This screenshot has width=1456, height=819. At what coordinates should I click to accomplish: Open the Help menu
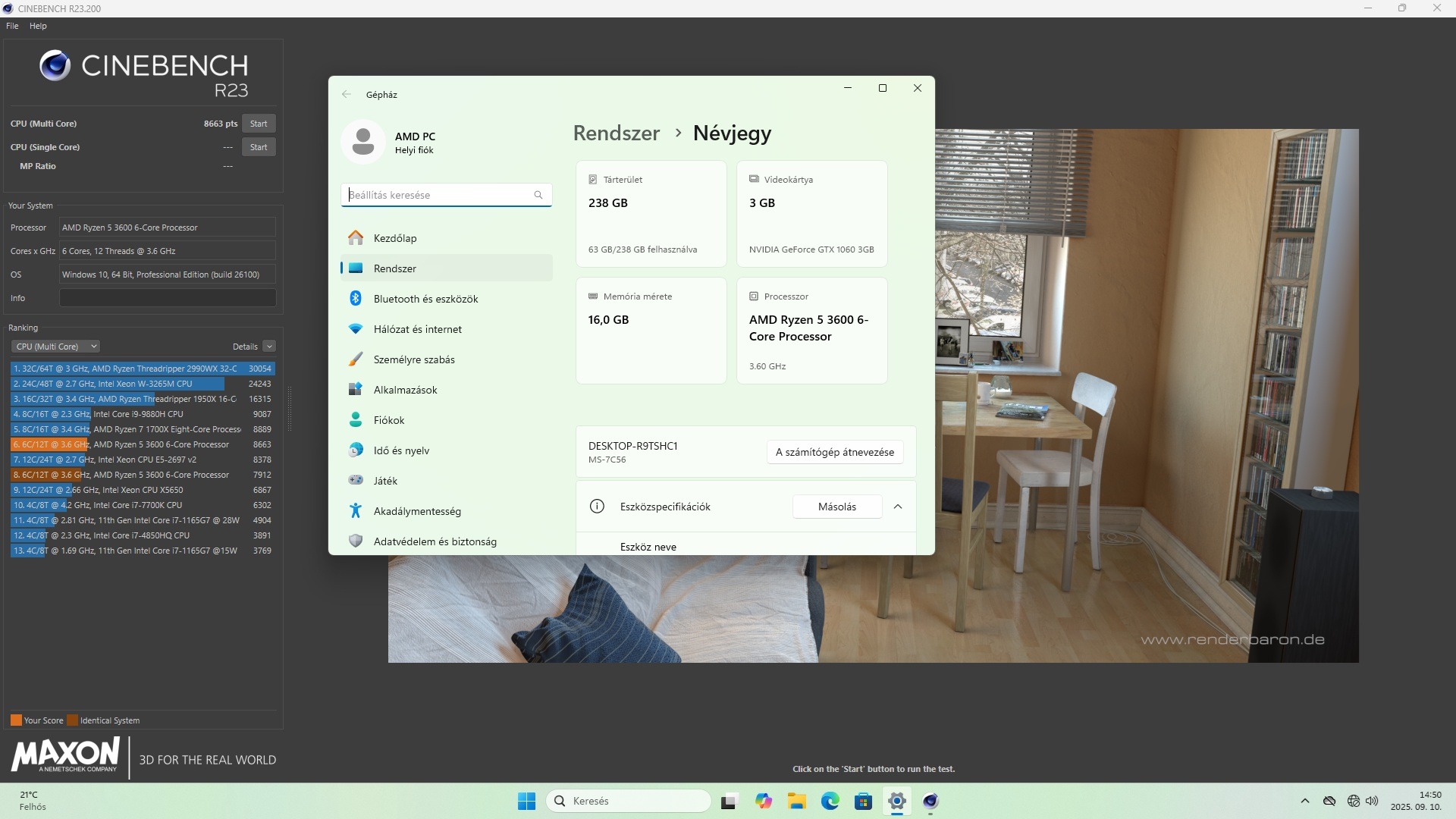[x=38, y=26]
